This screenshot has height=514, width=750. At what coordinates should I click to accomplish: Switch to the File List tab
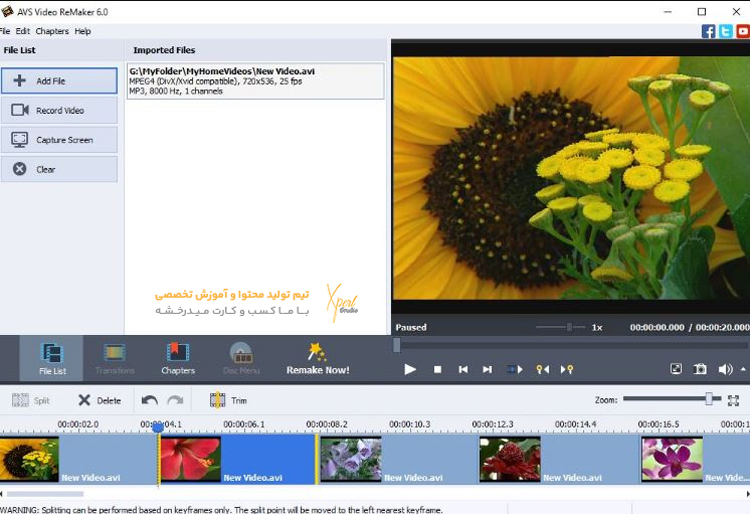[52, 358]
